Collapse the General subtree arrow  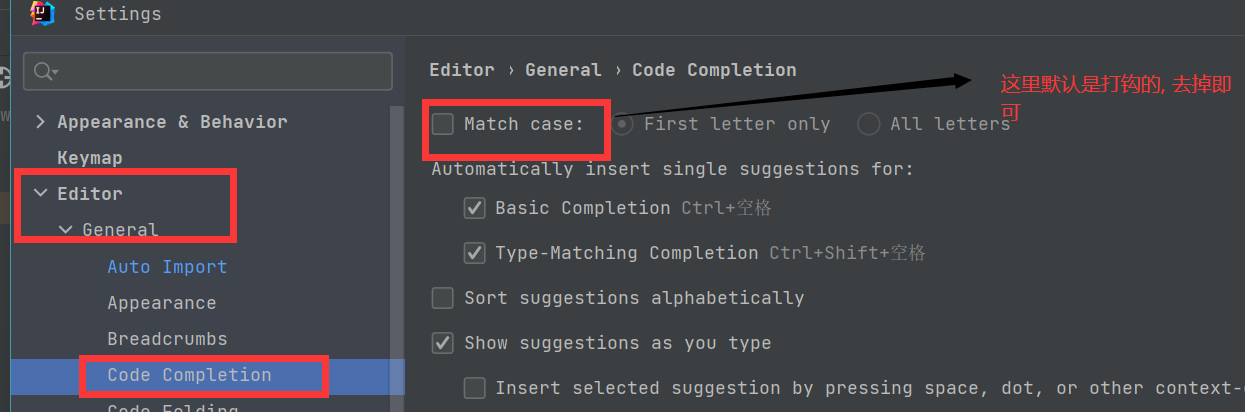(65, 230)
